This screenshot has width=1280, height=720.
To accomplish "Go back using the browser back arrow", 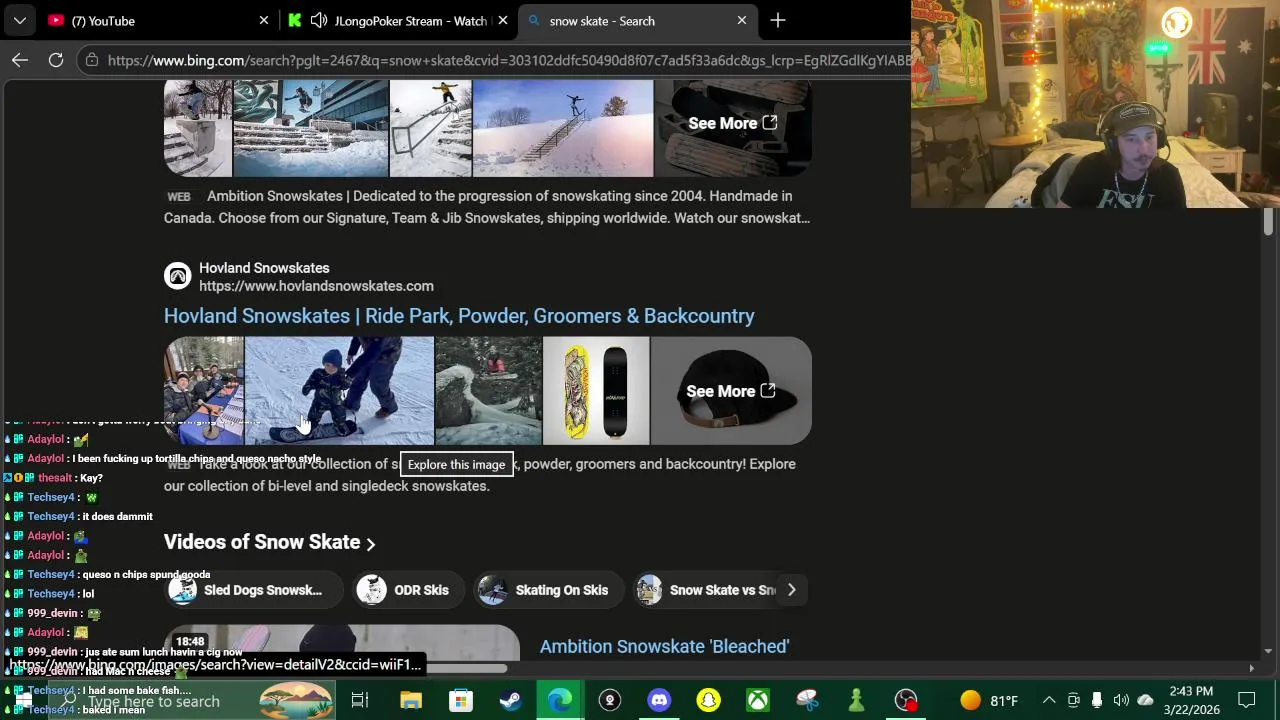I will click(x=20, y=60).
